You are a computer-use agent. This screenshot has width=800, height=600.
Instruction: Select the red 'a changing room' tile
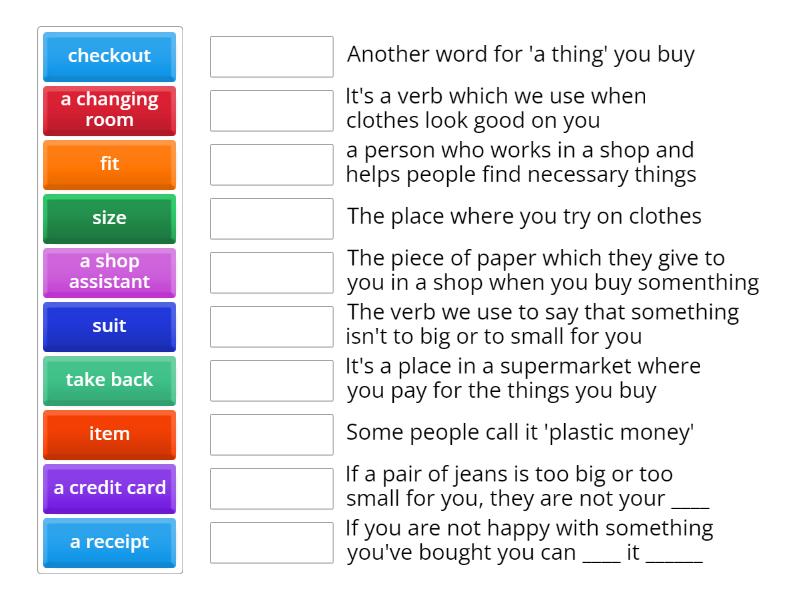point(109,110)
